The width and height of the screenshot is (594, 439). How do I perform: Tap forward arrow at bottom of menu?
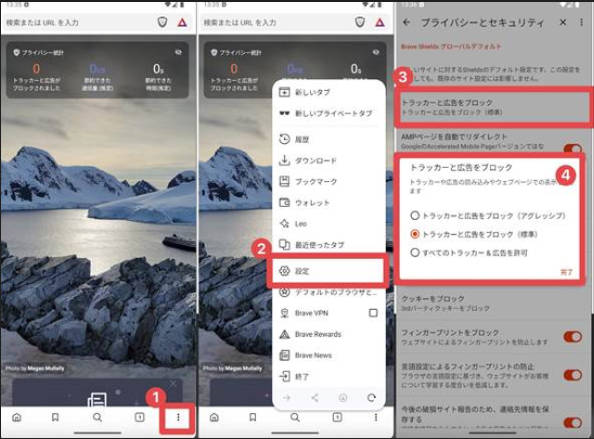pos(287,397)
